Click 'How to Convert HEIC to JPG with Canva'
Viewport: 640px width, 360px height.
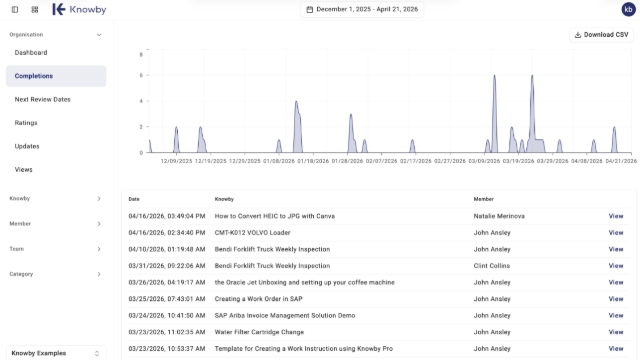click(x=275, y=216)
